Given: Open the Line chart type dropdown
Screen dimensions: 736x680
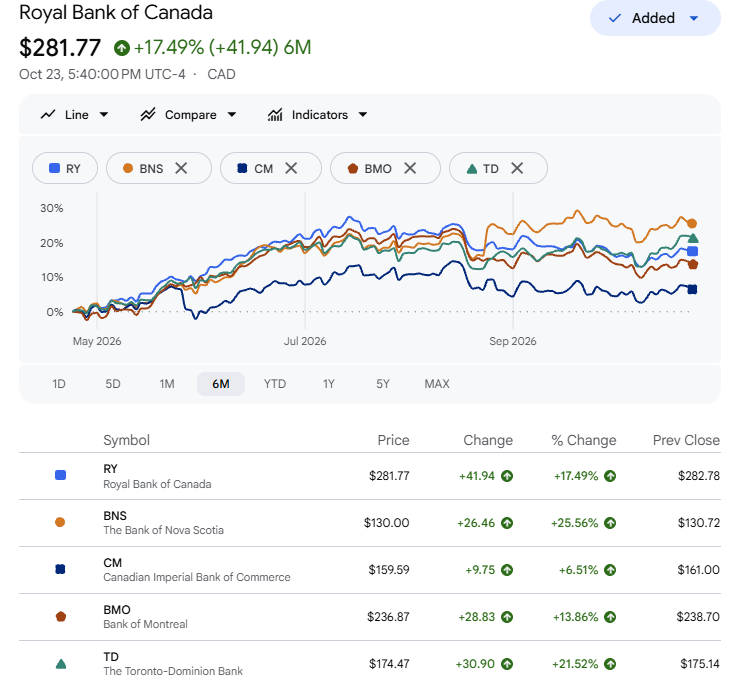Looking at the screenshot, I should [74, 115].
